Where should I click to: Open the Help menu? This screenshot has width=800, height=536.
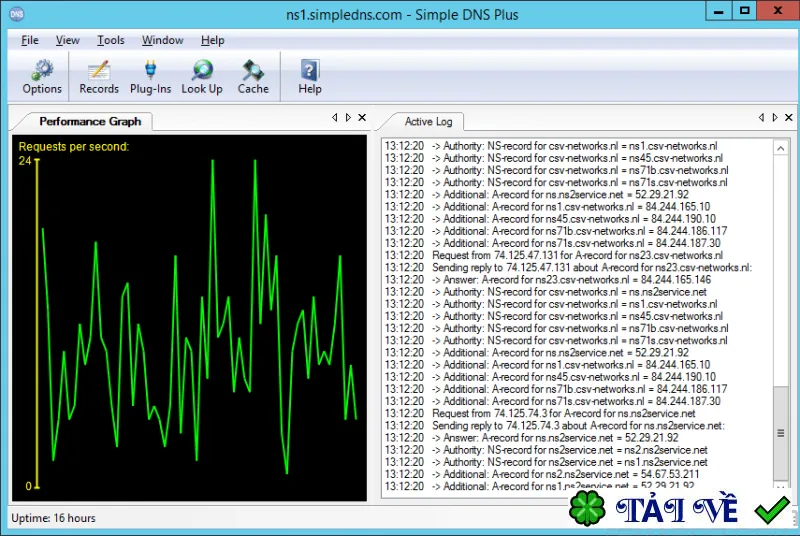(x=212, y=40)
